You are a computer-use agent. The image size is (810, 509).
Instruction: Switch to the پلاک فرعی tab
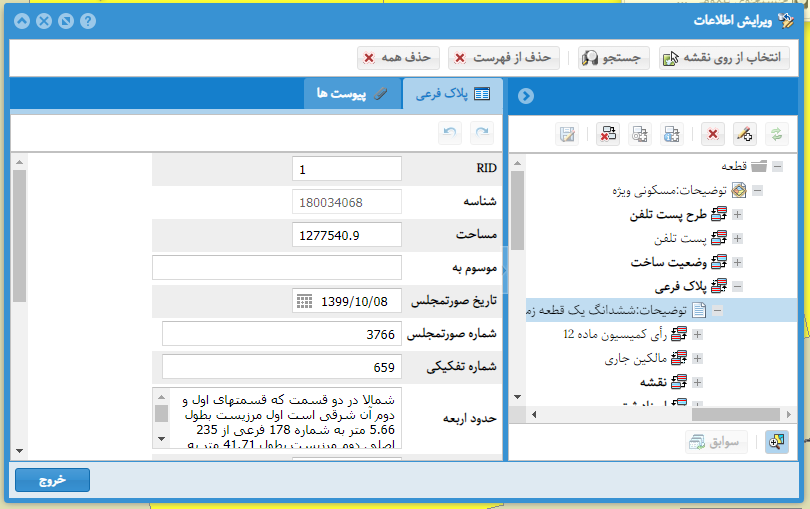(x=453, y=94)
